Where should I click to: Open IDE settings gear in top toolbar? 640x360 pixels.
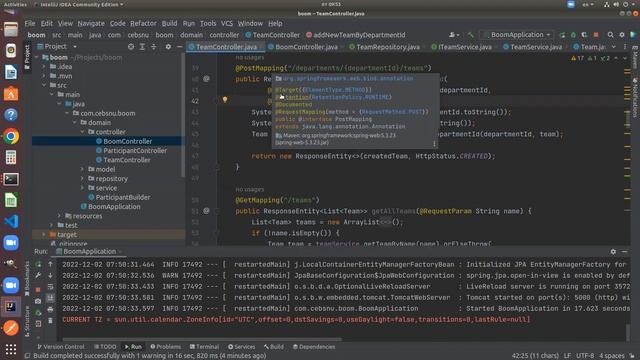click(622, 35)
